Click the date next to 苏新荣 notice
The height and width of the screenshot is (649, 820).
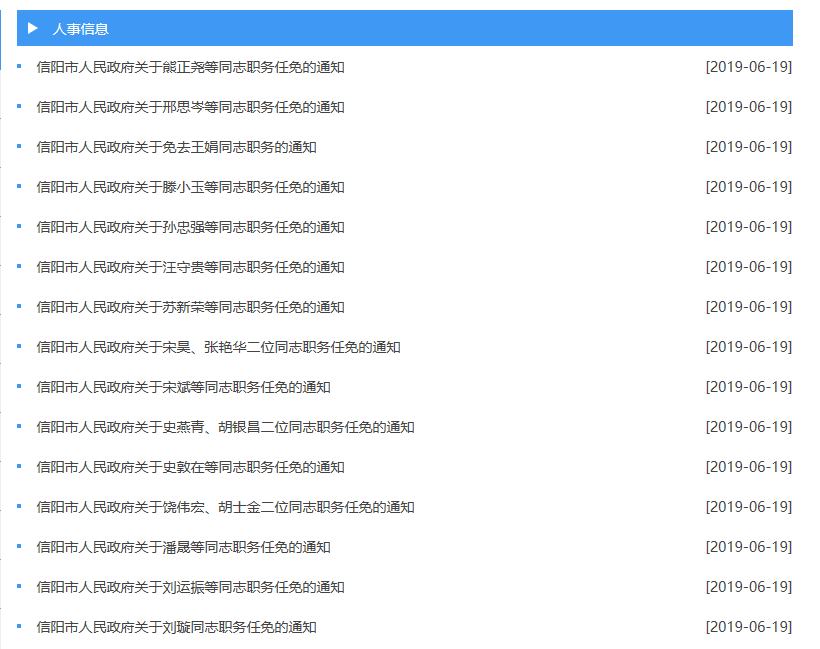point(749,307)
